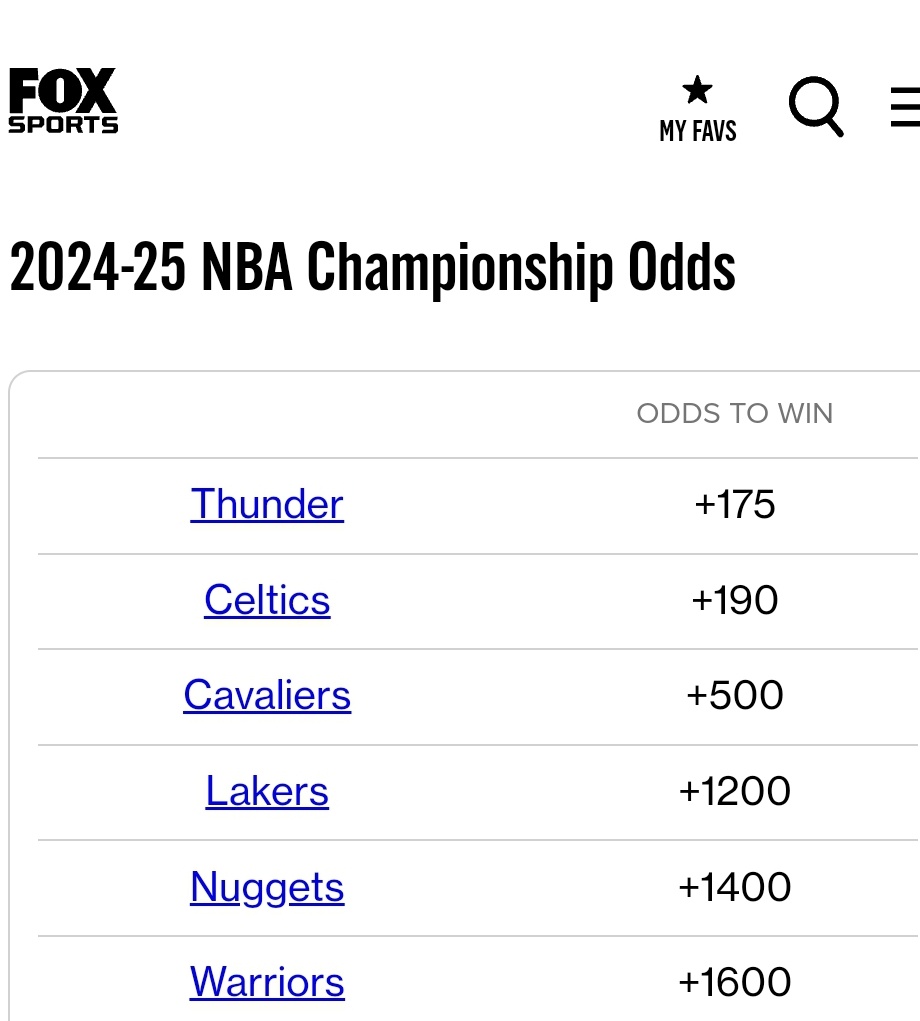Tap the My Favs star icon
The image size is (920, 1021).
tap(697, 91)
